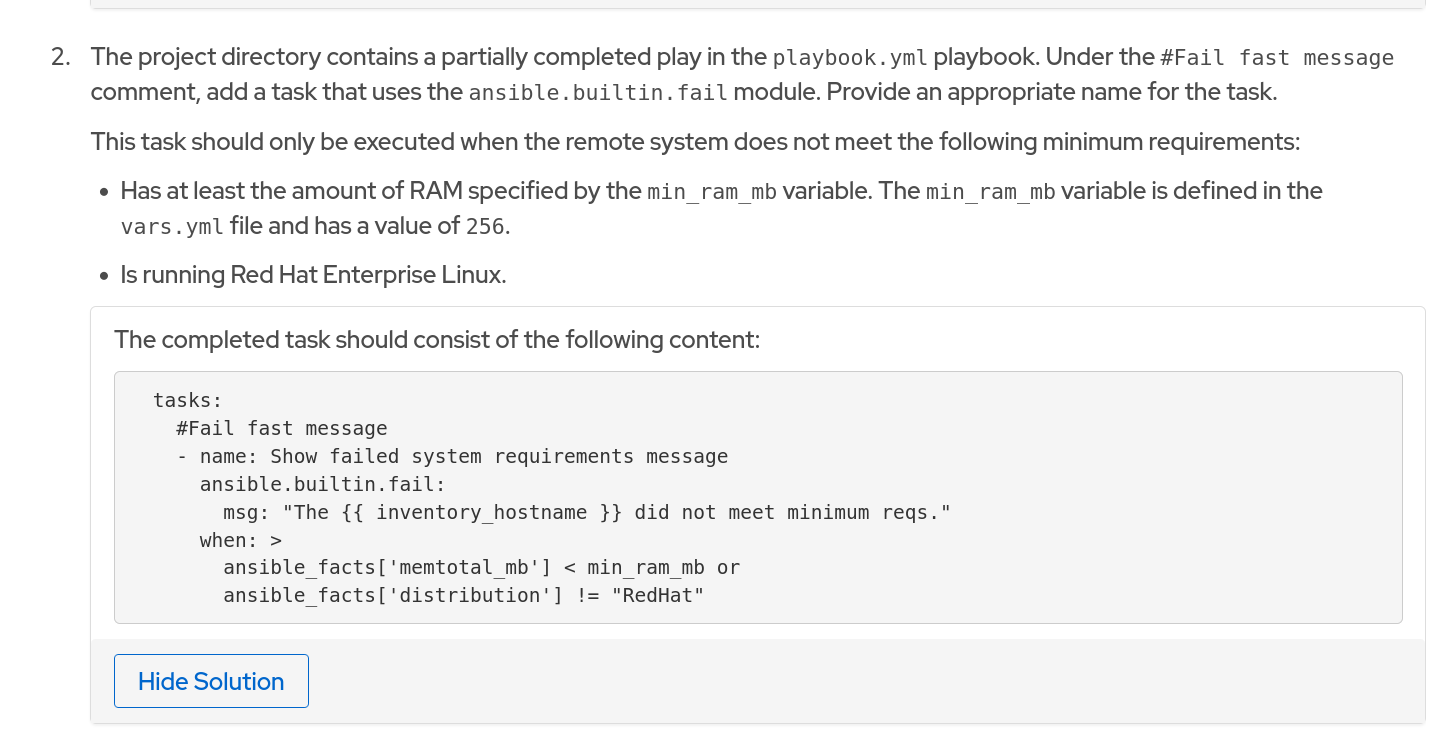Click the #Fail fast message comment in code block
1451x739 pixels.
tap(281, 429)
